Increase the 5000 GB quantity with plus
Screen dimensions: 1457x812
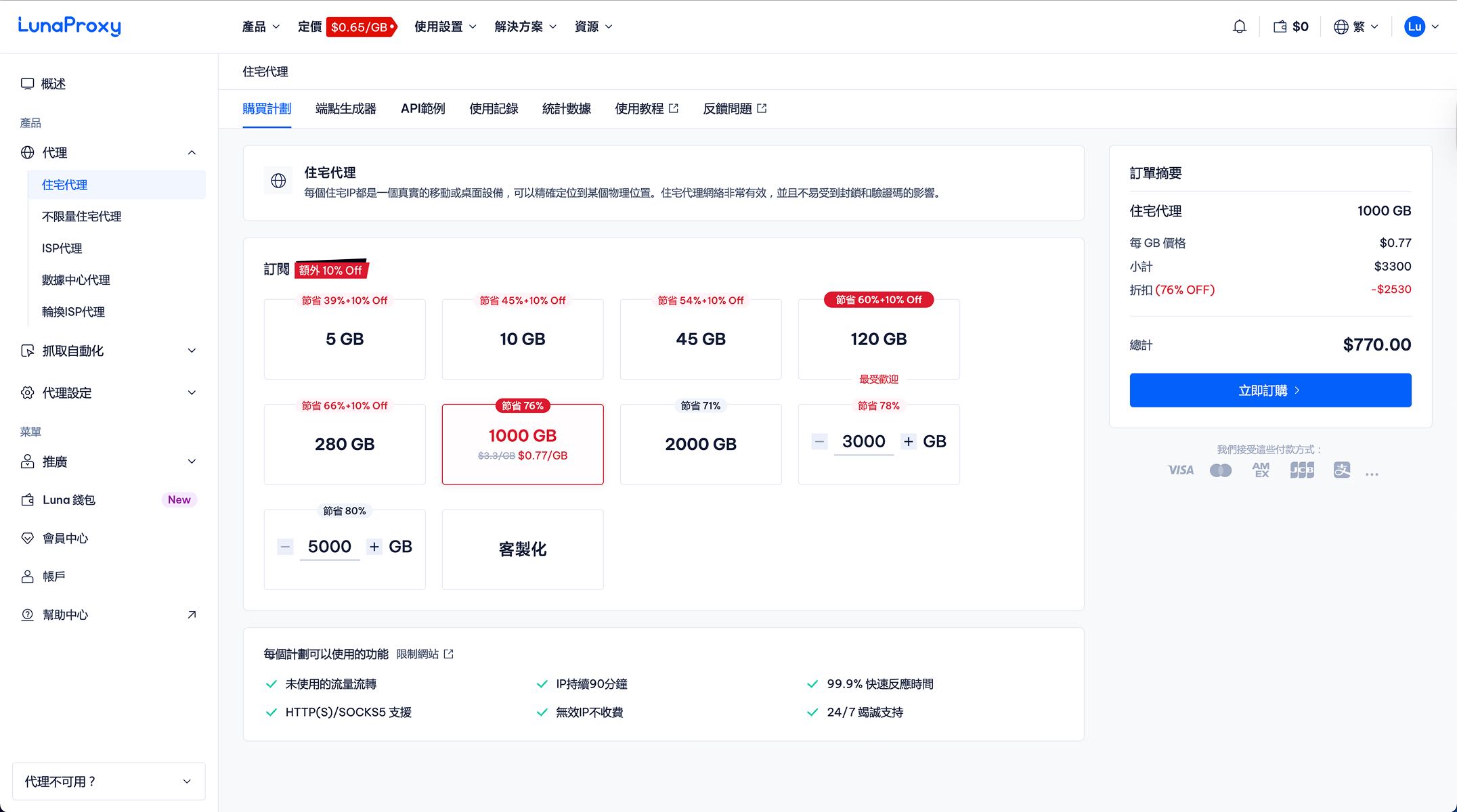[374, 547]
